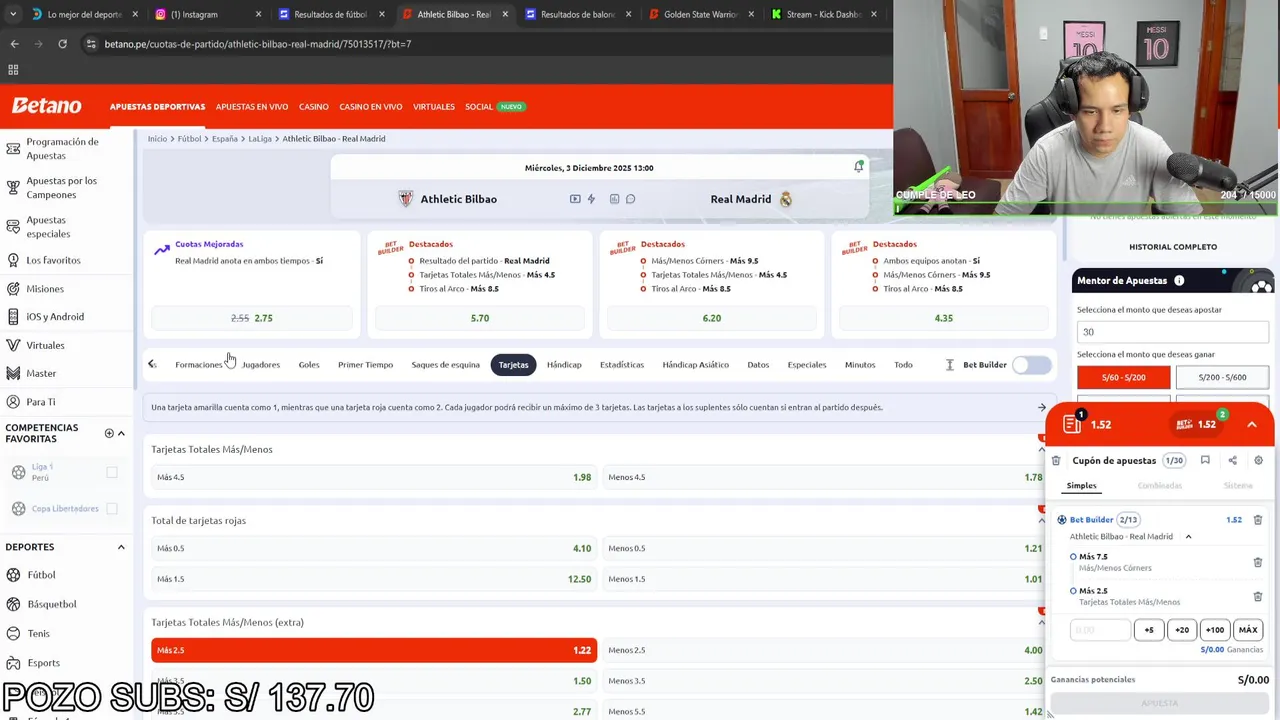
Task: Open the Programación de Apuestas sidebar icon
Action: click(x=13, y=149)
